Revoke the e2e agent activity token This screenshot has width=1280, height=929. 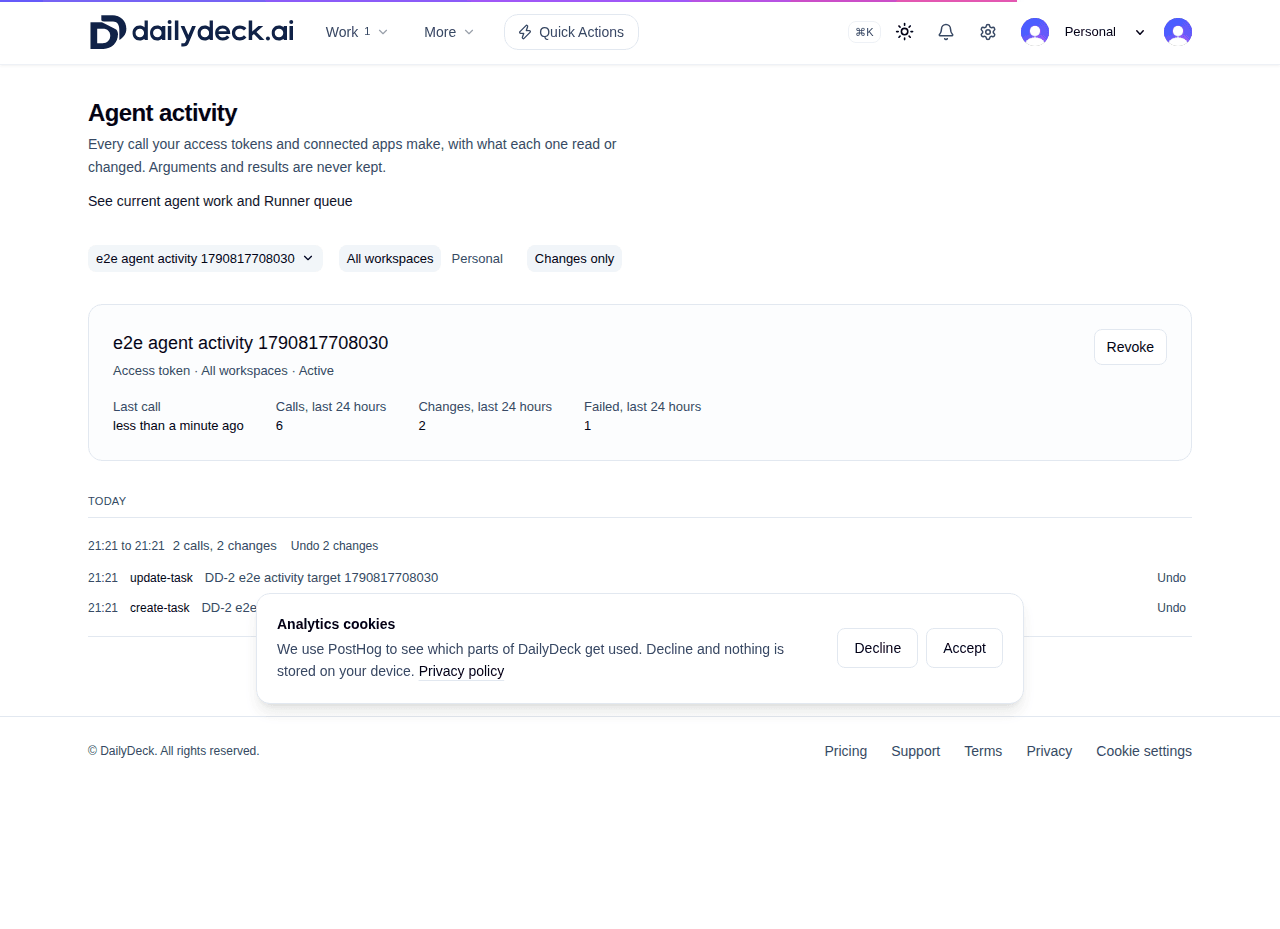[x=1130, y=347]
